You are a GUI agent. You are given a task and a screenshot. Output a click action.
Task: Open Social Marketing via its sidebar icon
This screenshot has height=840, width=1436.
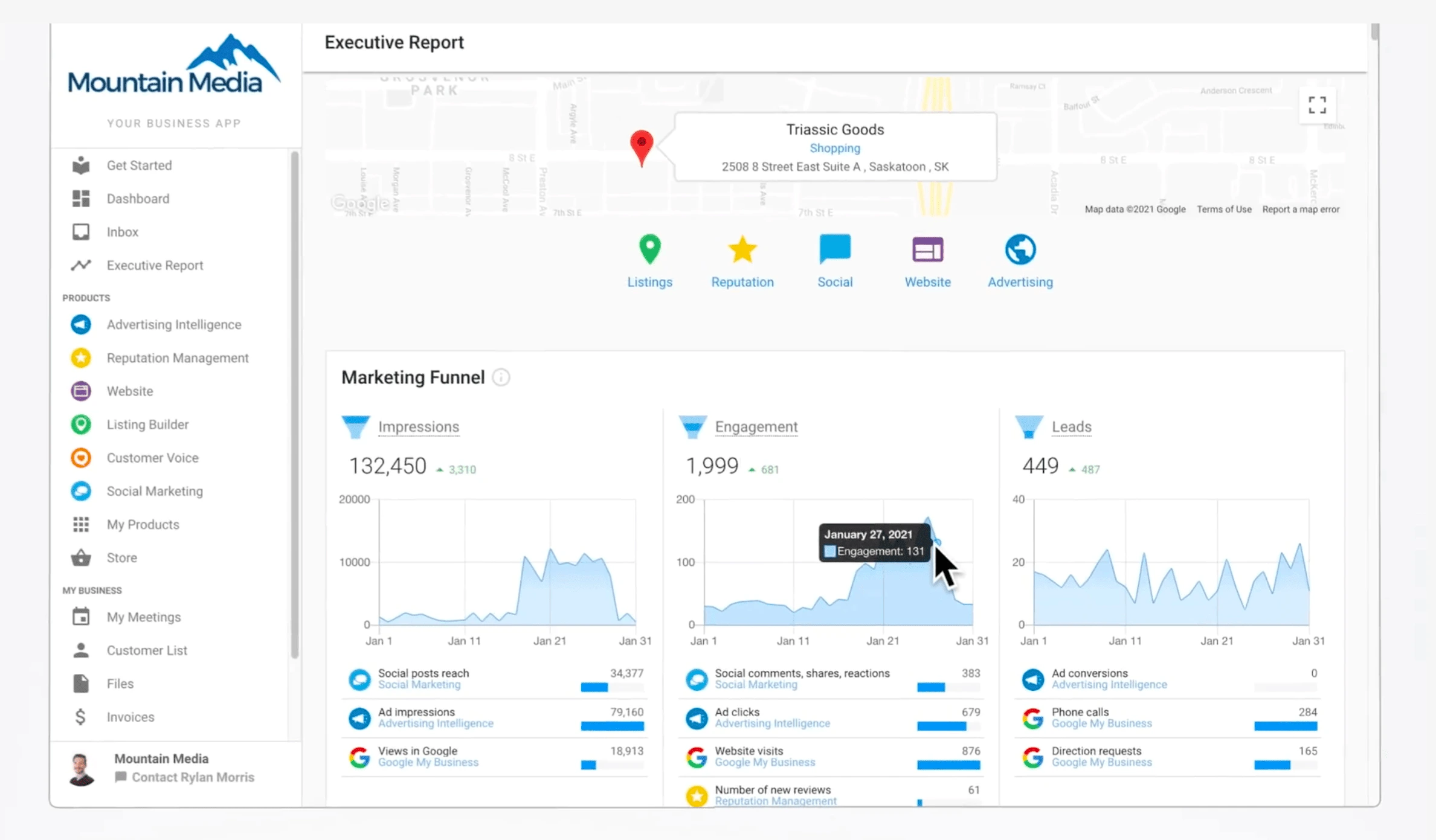[81, 491]
